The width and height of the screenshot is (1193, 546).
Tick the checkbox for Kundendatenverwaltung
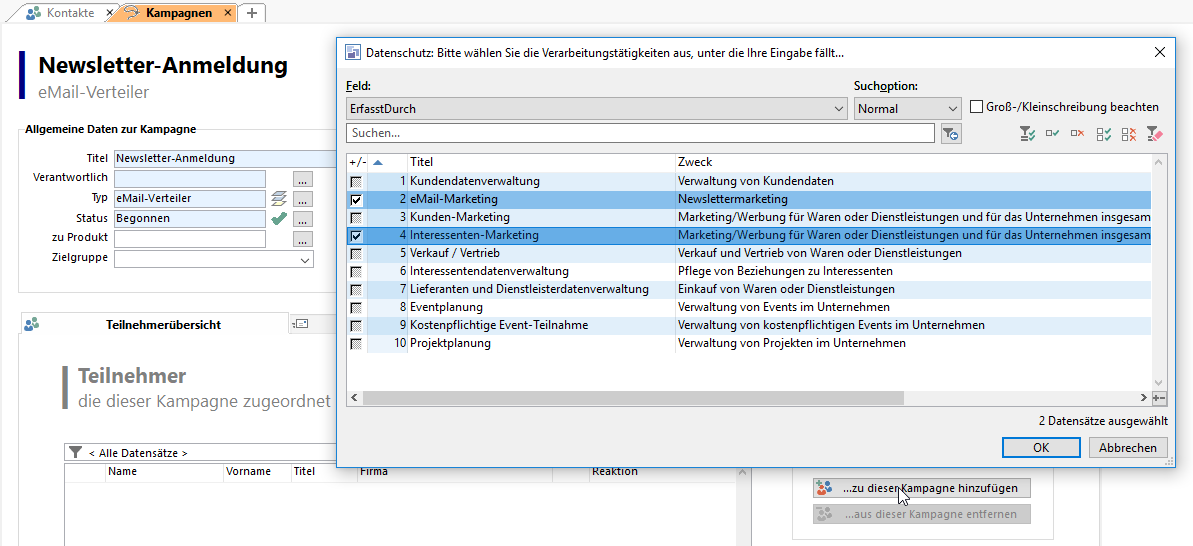coord(356,182)
